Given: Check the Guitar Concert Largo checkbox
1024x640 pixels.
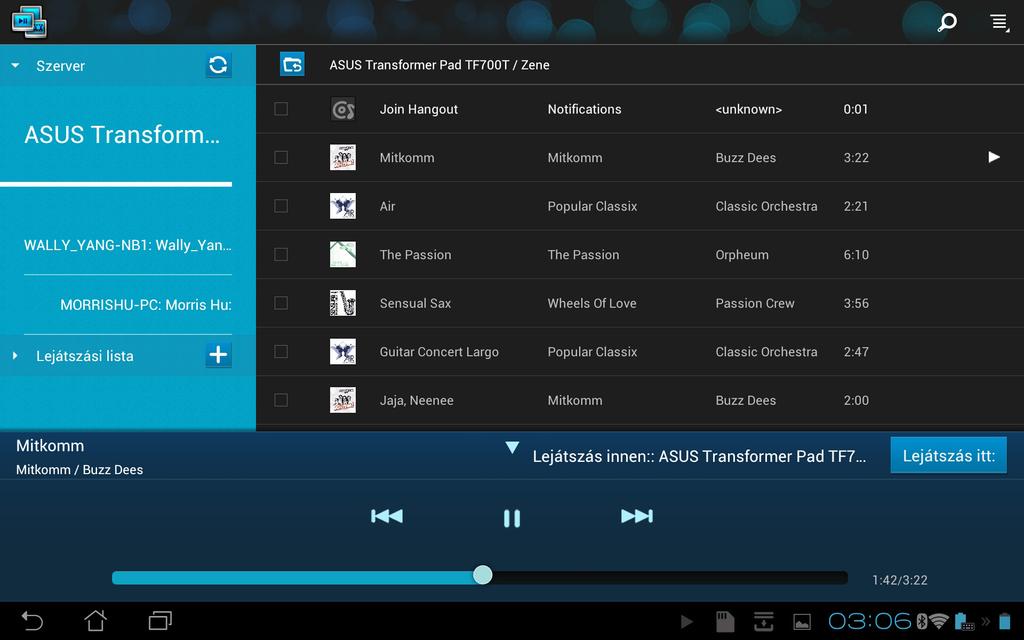Looking at the screenshot, I should pyautogui.click(x=281, y=351).
